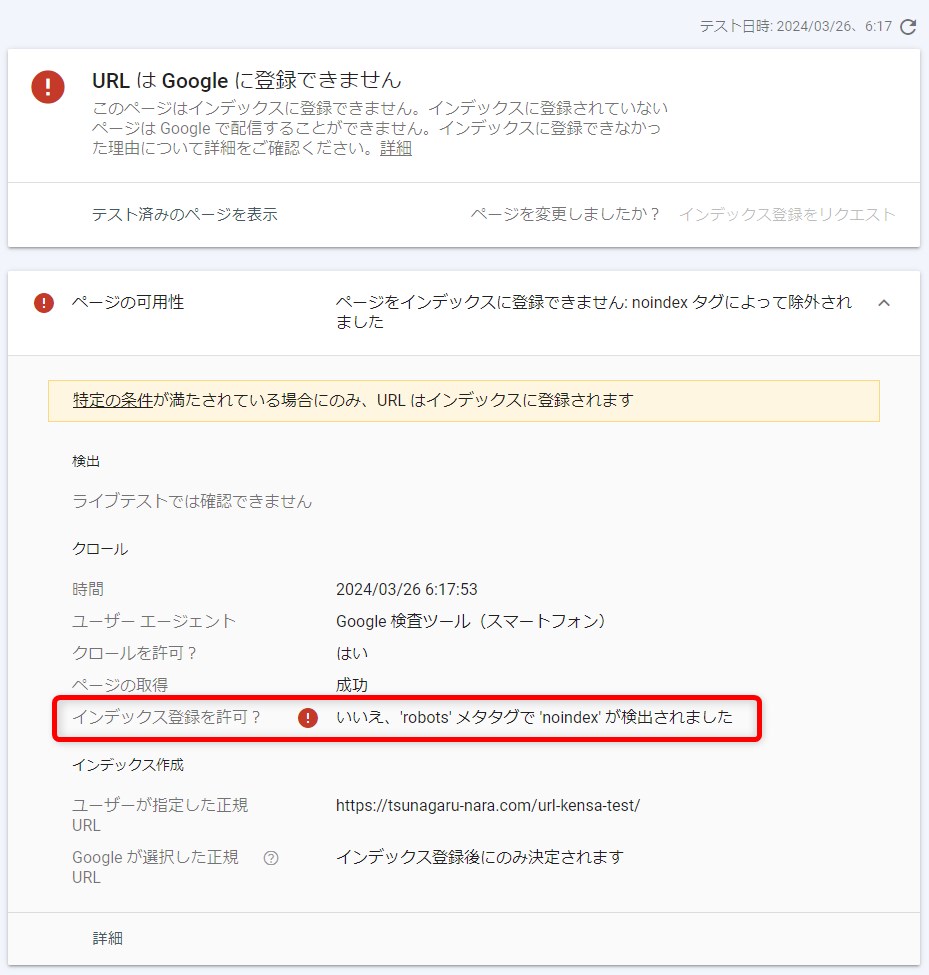Click the refresh icon beside the test date
Screen dimensions: 929x975
click(908, 27)
